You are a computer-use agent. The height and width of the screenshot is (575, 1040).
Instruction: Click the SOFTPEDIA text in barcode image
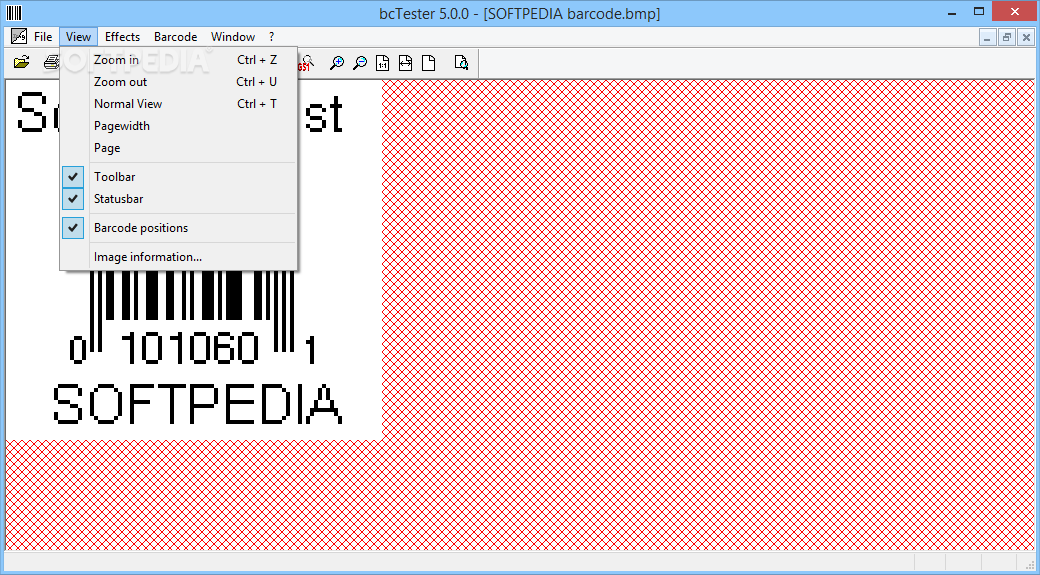pyautogui.click(x=197, y=404)
